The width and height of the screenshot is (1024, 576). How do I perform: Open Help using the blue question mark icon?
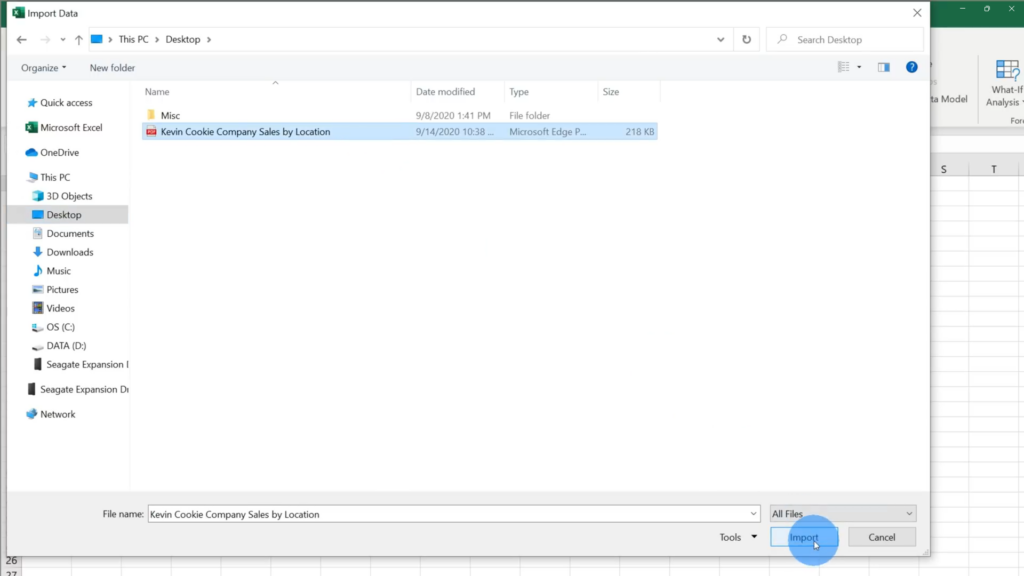point(909,67)
